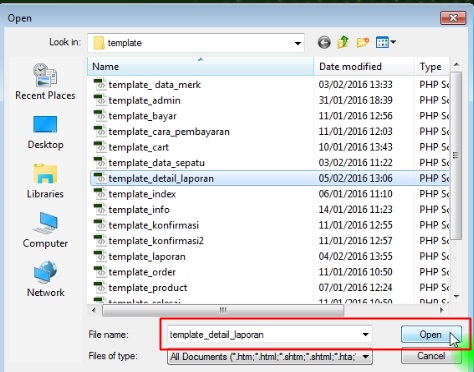Open Computer in sidebar
The width and height of the screenshot is (474, 372).
click(x=45, y=230)
